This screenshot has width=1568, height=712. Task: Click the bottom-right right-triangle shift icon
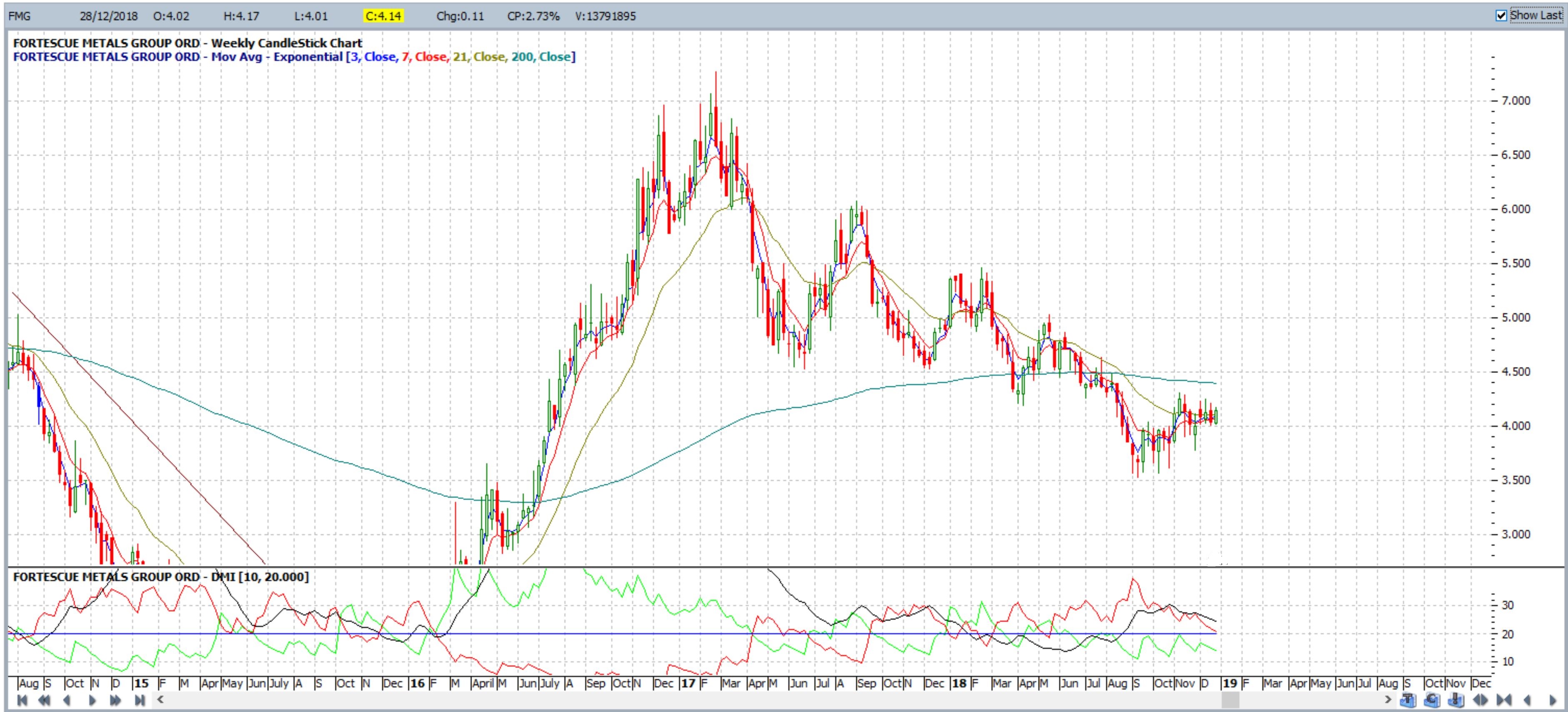tap(1553, 700)
